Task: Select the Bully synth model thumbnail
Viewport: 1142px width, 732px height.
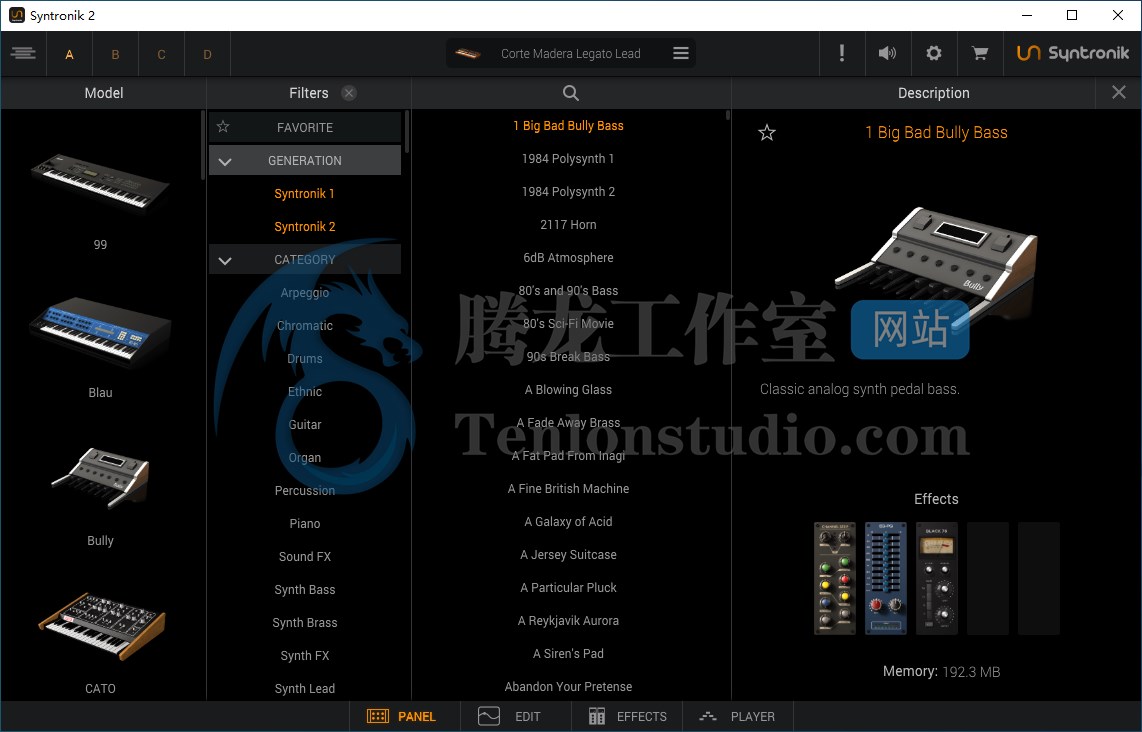Action: coord(101,477)
